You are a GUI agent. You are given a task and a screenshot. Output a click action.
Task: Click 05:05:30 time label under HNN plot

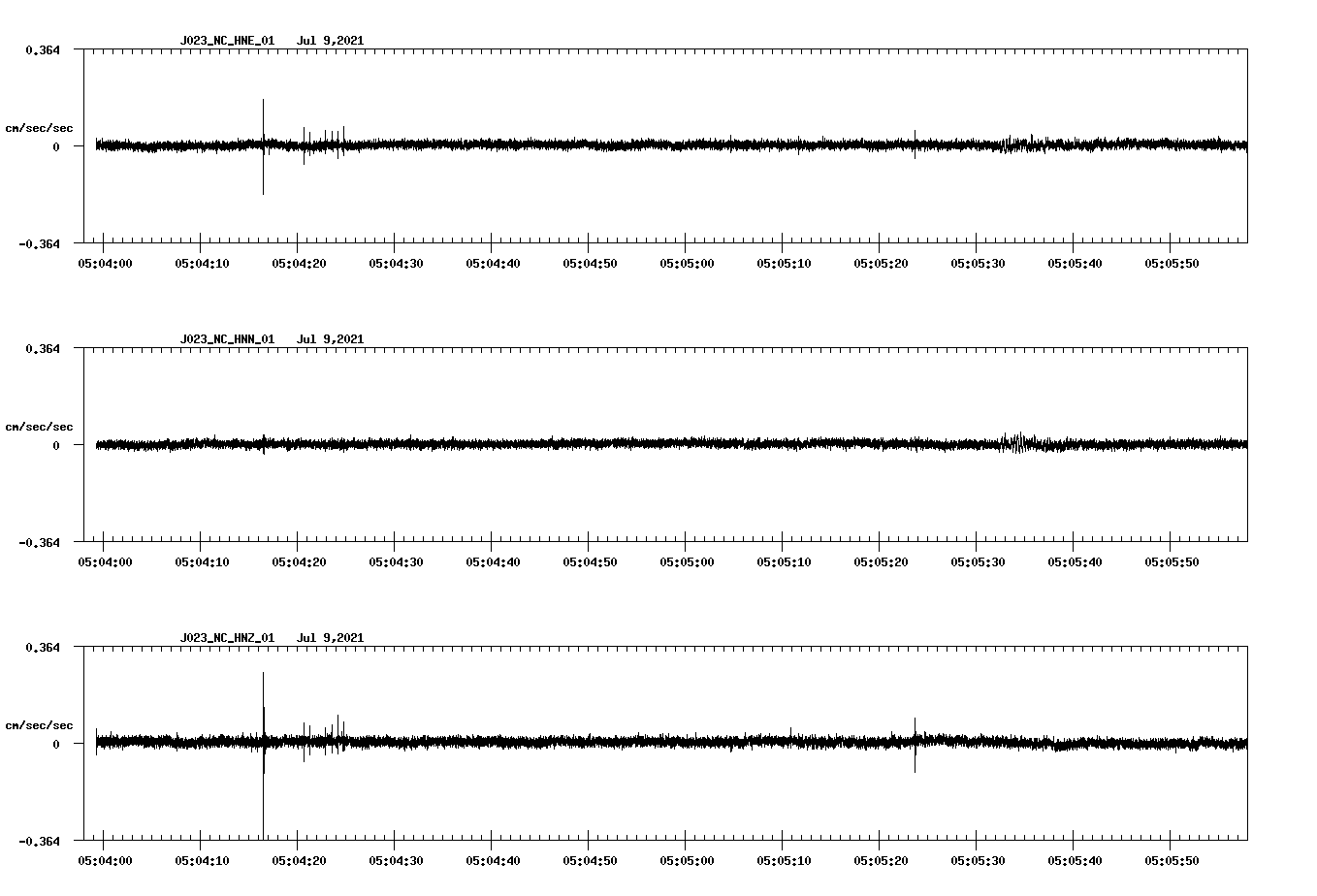click(977, 562)
